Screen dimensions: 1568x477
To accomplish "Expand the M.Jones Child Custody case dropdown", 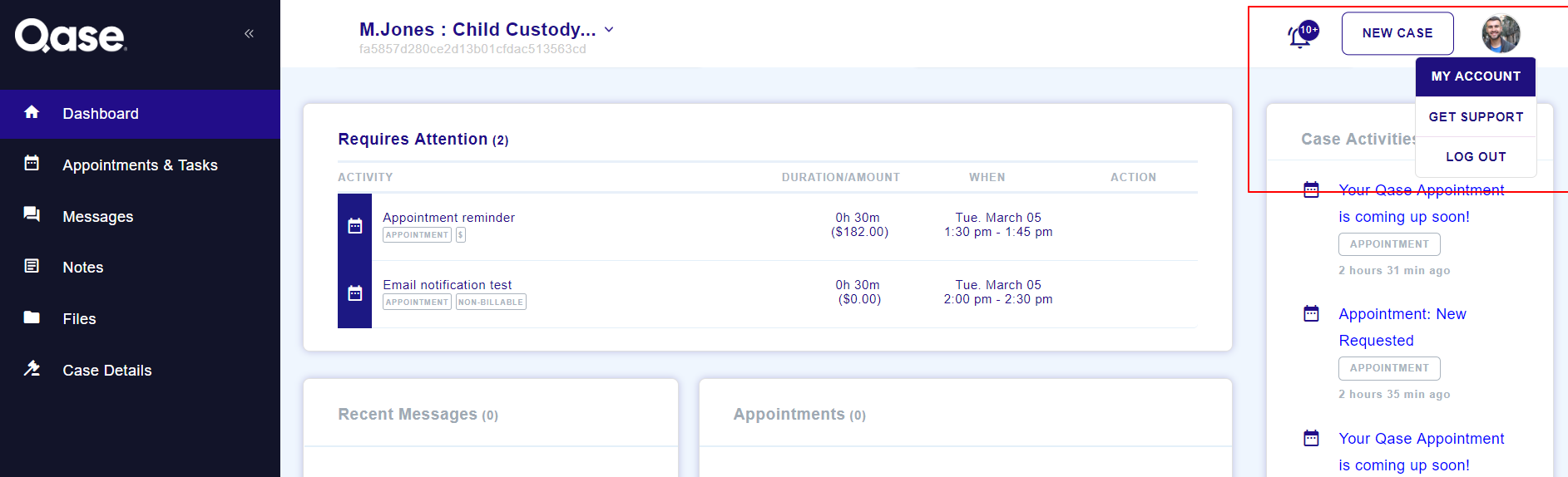I will click(x=609, y=30).
